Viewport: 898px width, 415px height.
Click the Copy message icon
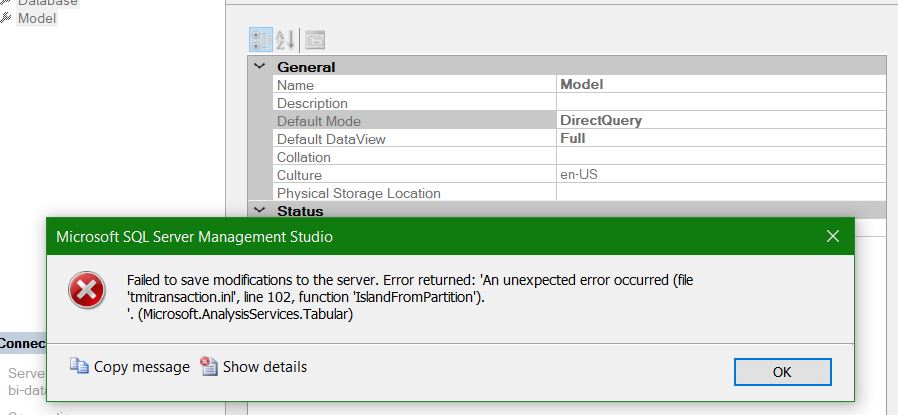point(79,366)
